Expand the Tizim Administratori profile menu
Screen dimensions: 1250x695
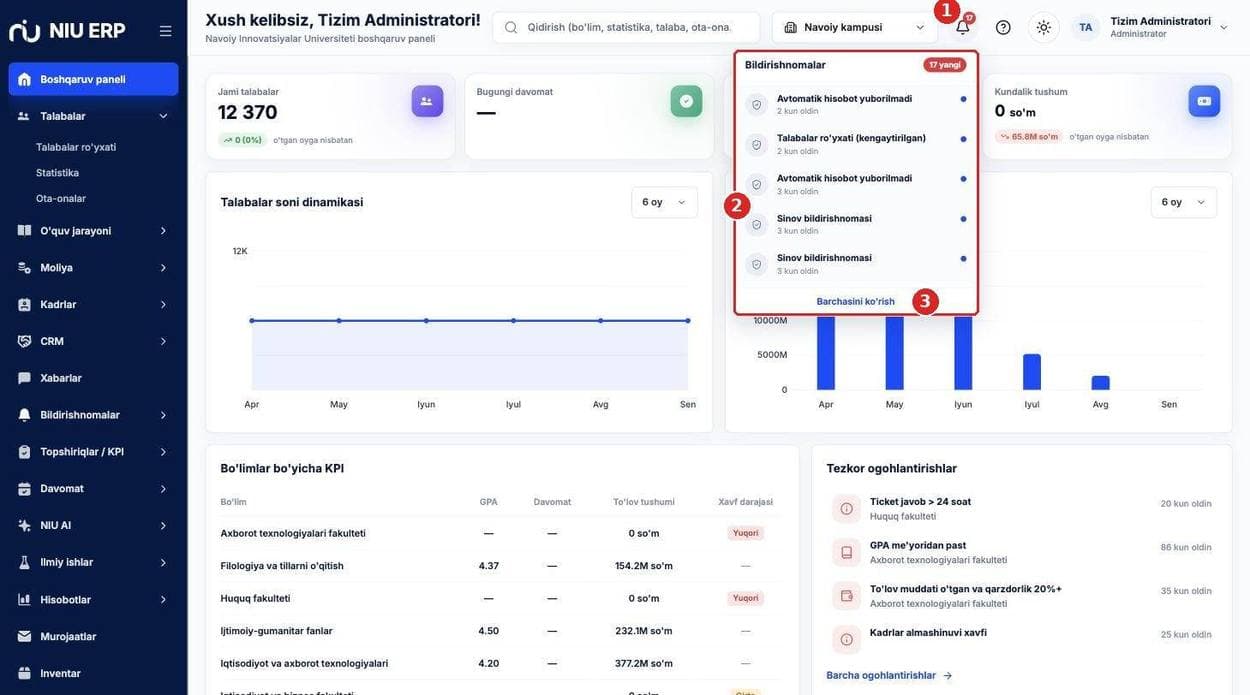pos(1150,27)
